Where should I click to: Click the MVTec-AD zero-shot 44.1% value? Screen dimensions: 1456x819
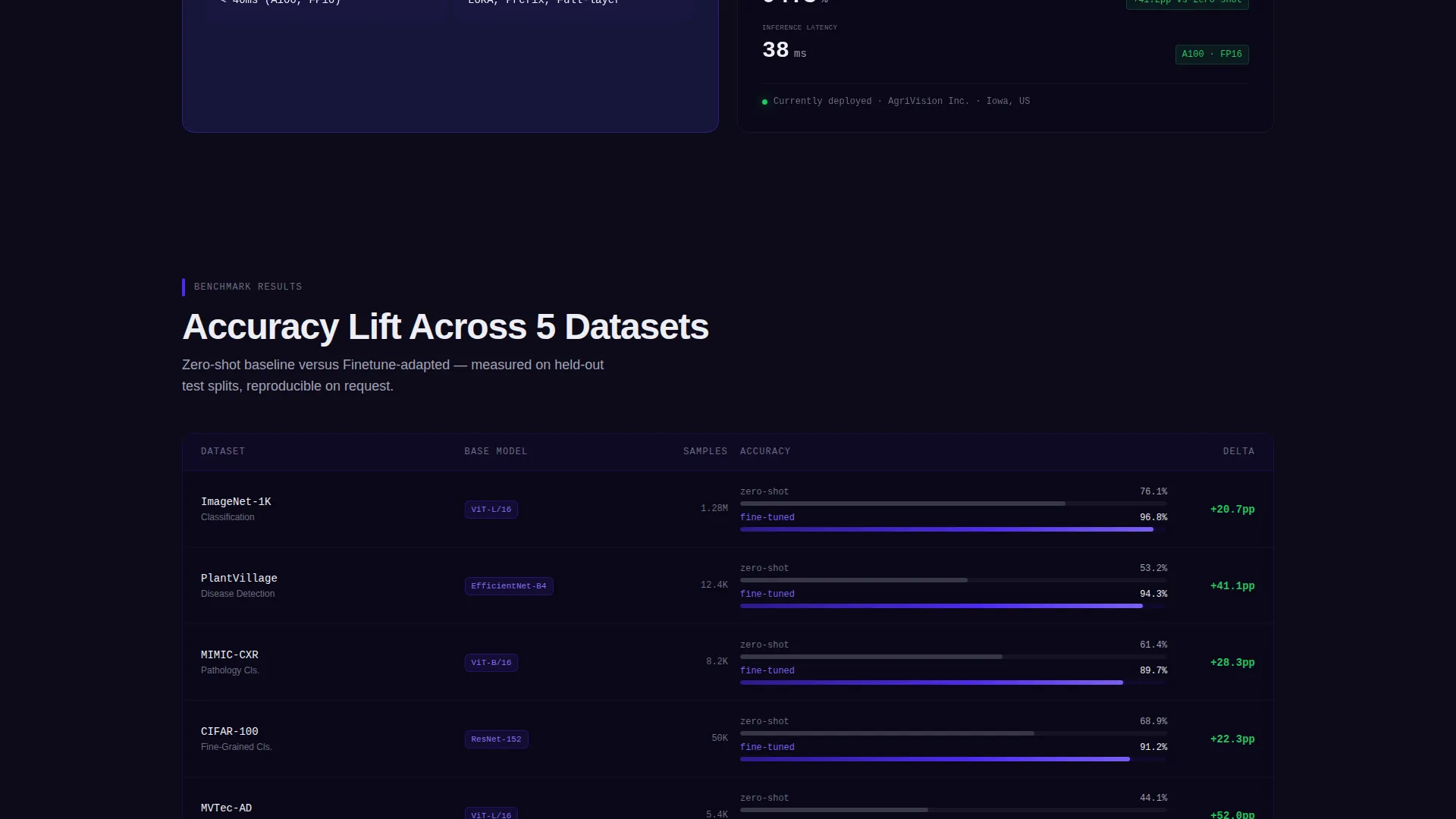coord(1153,798)
